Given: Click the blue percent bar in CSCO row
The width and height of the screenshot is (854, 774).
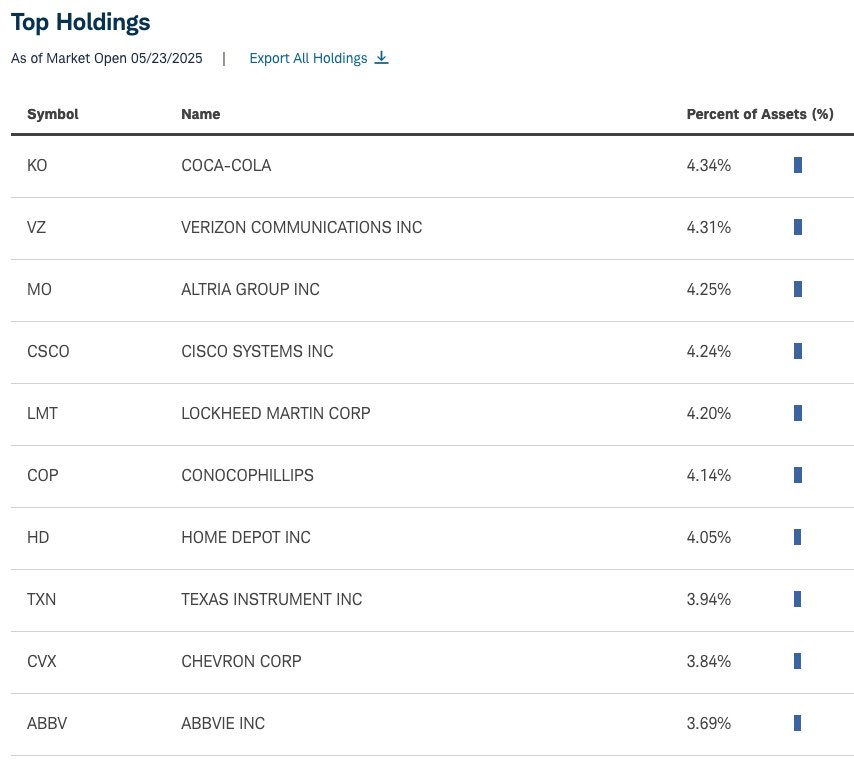Looking at the screenshot, I should click(x=798, y=351).
